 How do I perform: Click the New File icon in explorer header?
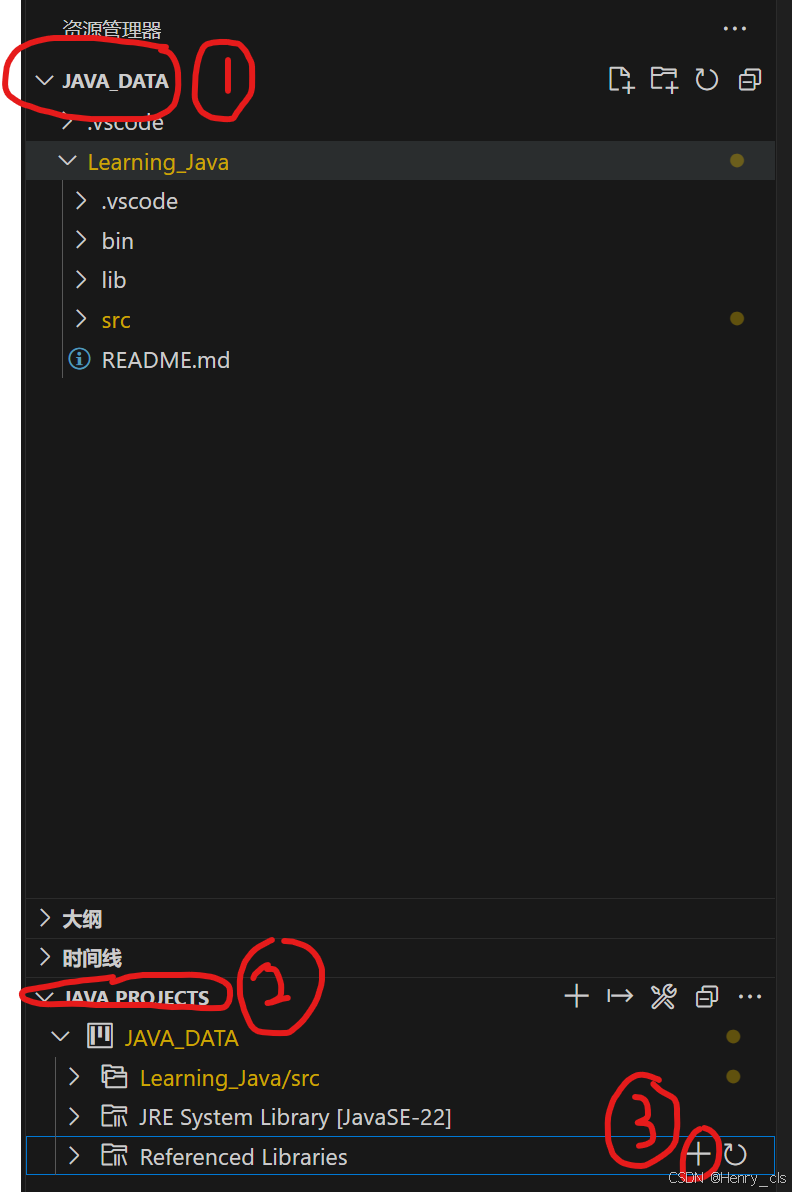(621, 80)
